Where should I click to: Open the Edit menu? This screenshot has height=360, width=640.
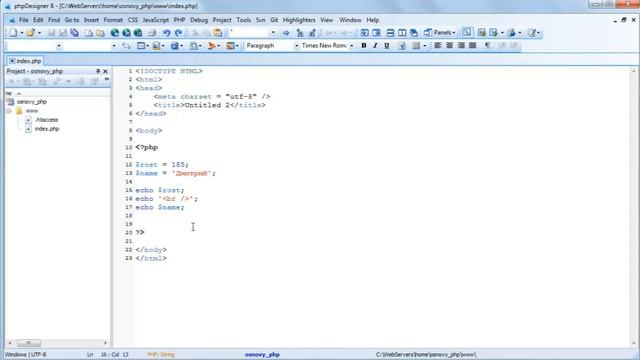pyautogui.click(x=38, y=20)
